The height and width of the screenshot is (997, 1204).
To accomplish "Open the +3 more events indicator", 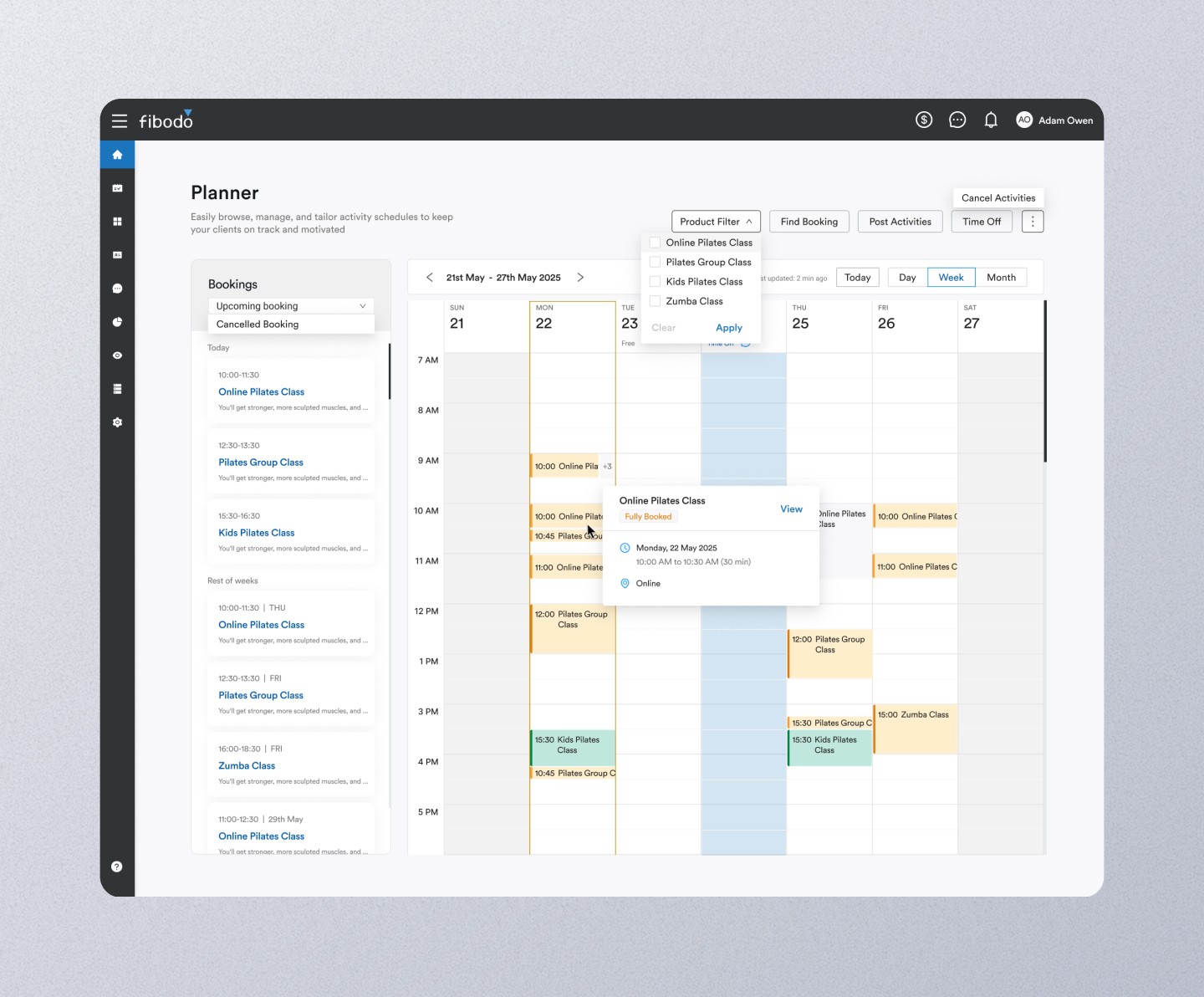I will (608, 467).
